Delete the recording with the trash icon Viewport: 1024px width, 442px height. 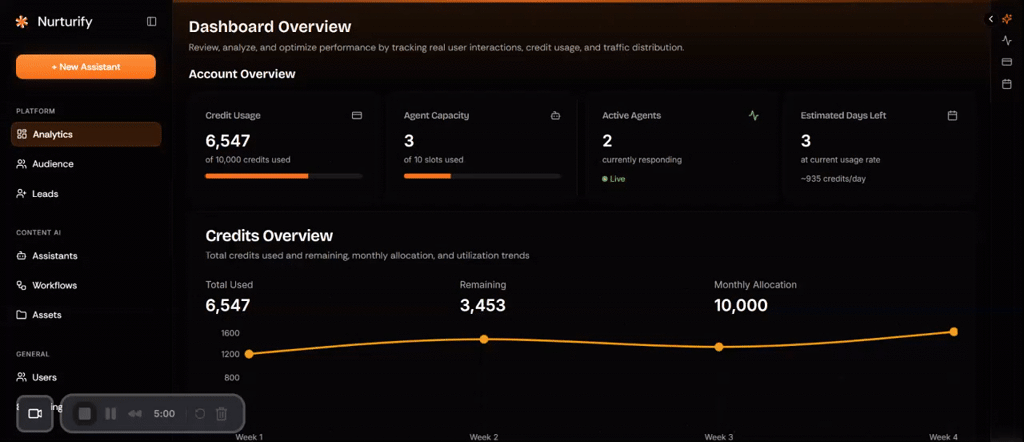(221, 414)
